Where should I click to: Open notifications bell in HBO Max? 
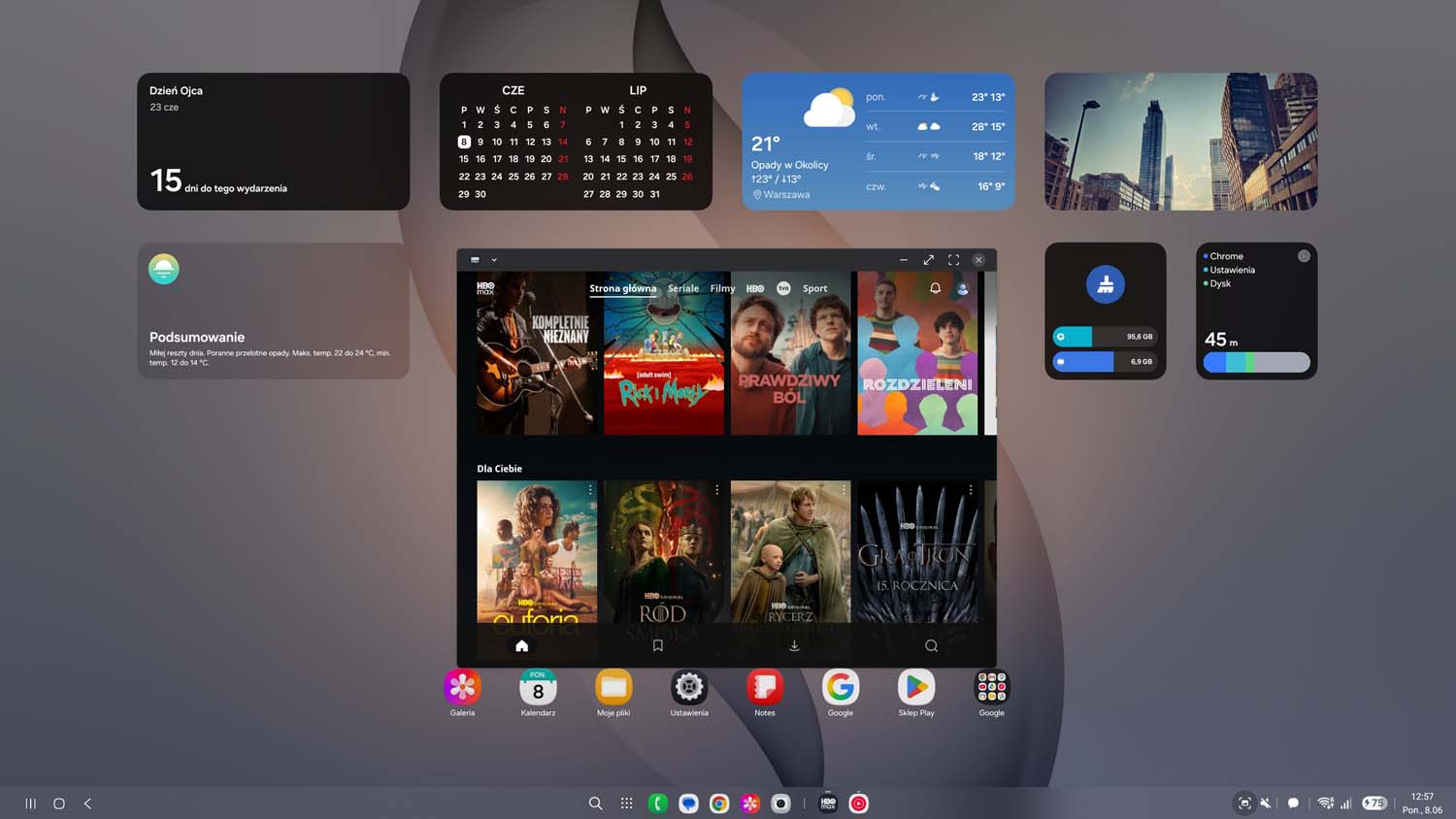[x=936, y=288]
